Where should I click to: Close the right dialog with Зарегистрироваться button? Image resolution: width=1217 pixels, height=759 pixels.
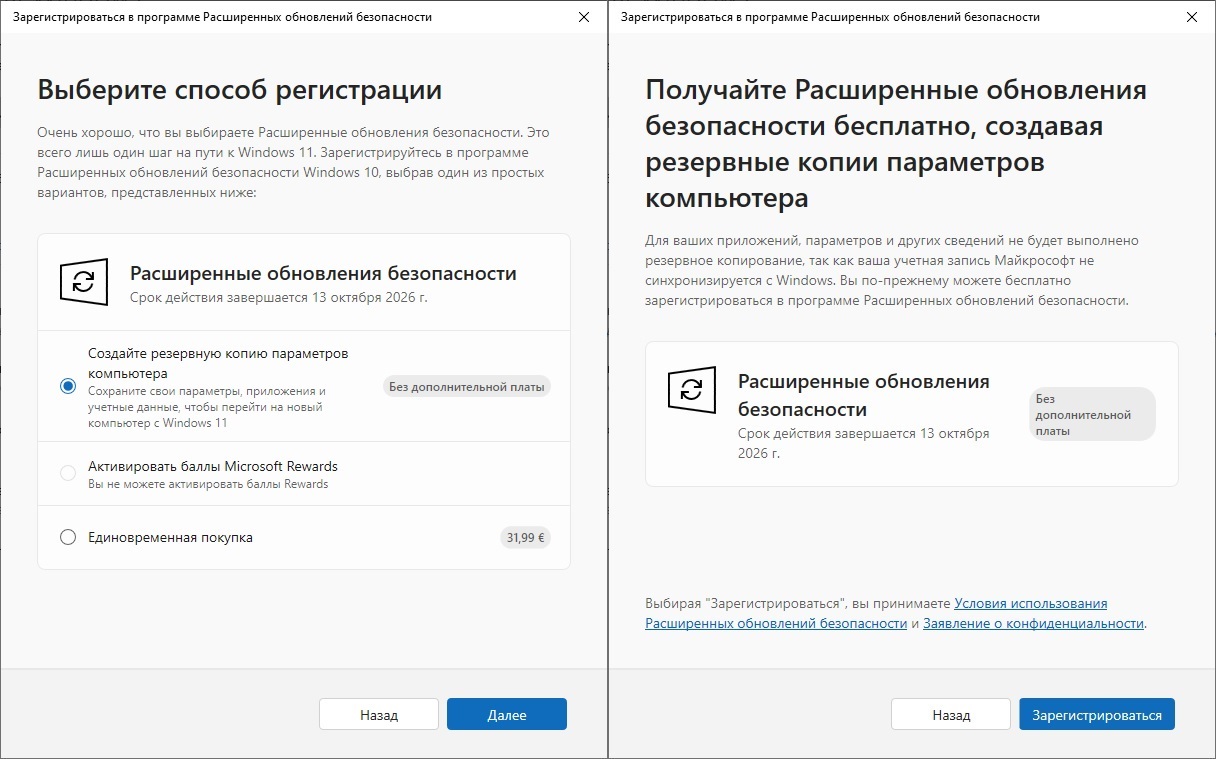tap(1190, 17)
